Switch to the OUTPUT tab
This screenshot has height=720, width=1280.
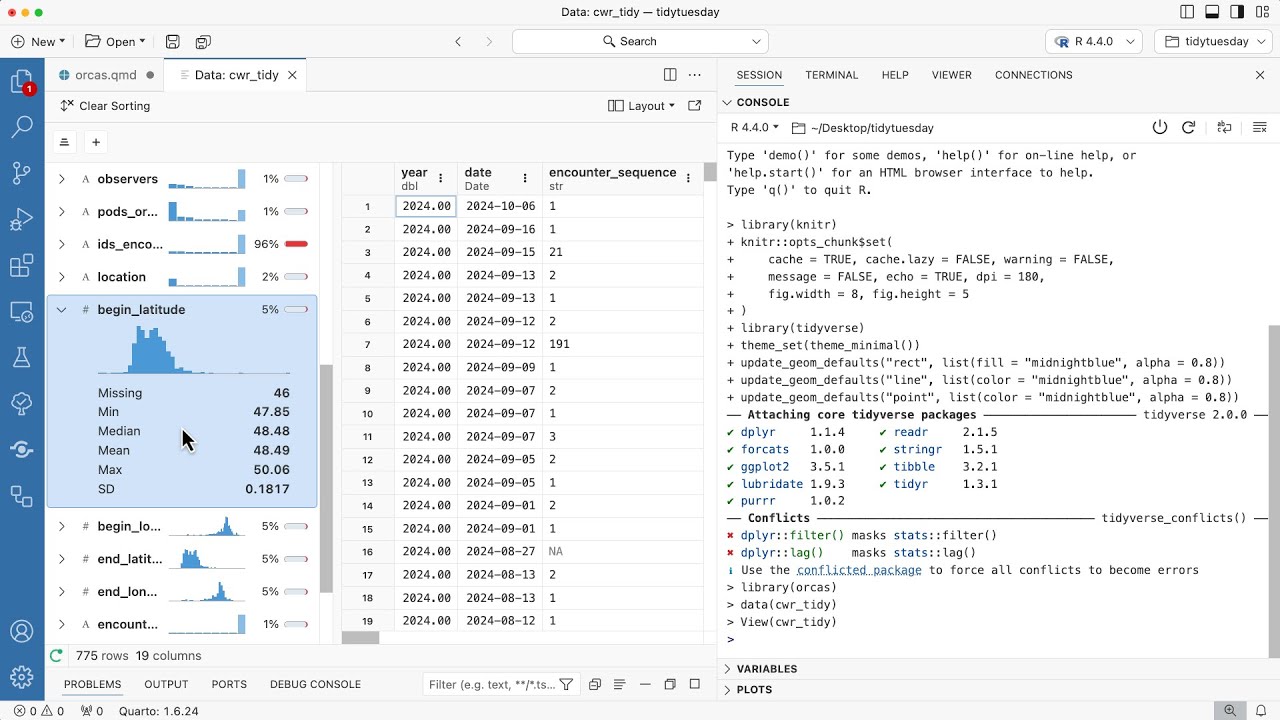click(x=166, y=685)
